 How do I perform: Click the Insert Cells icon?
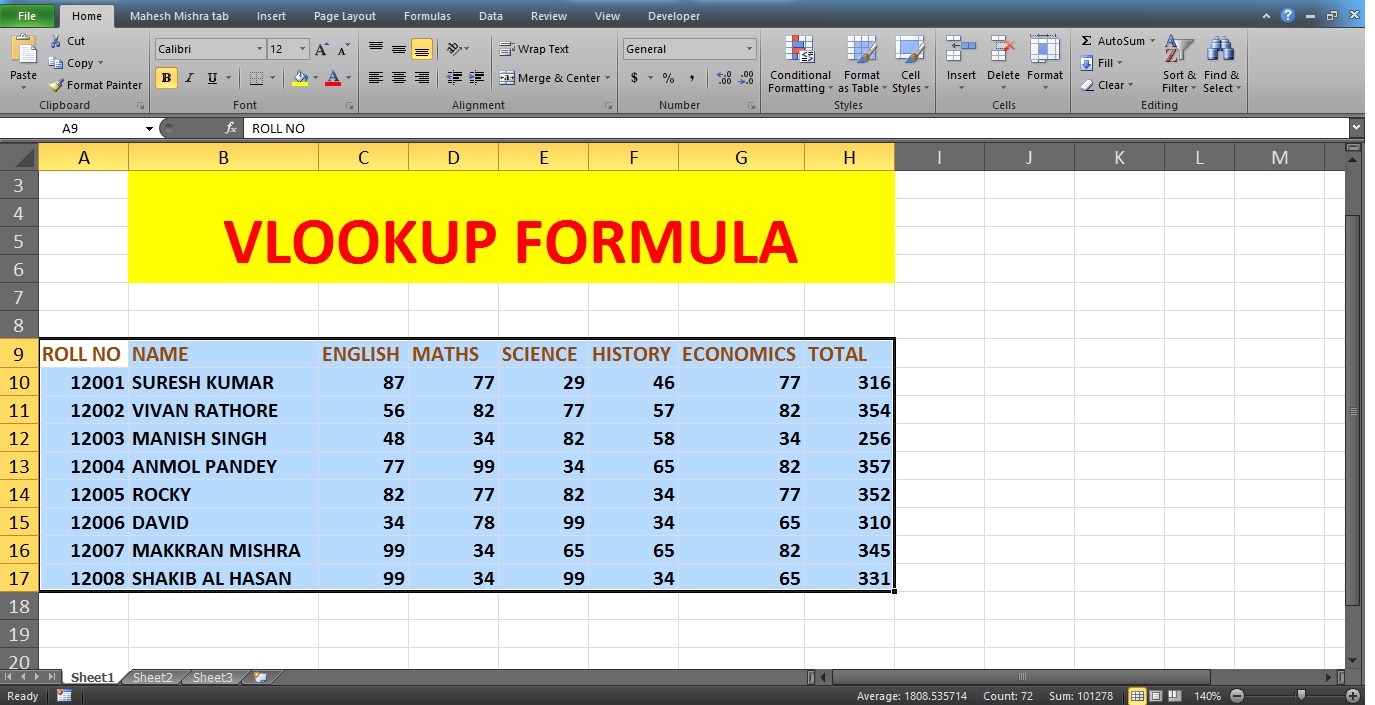pyautogui.click(x=960, y=47)
